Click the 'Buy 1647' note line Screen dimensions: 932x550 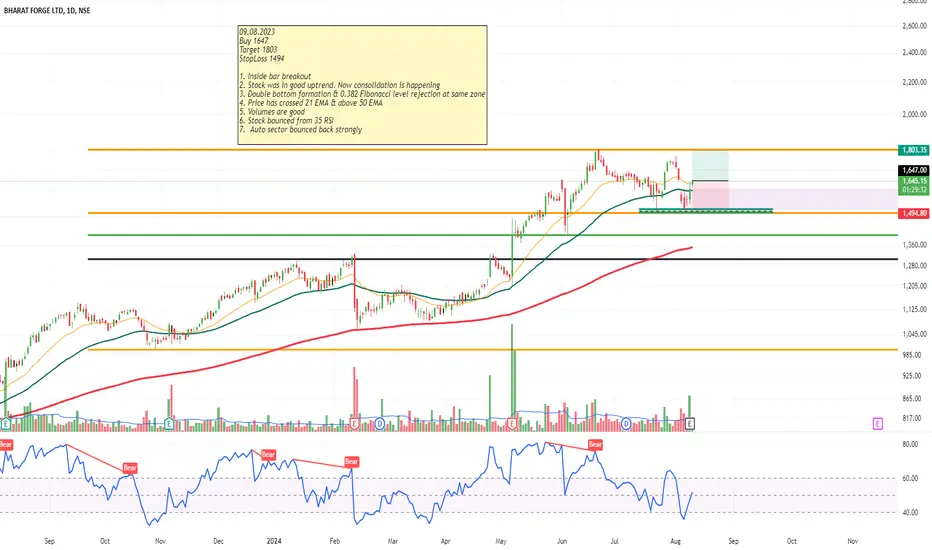coord(254,40)
